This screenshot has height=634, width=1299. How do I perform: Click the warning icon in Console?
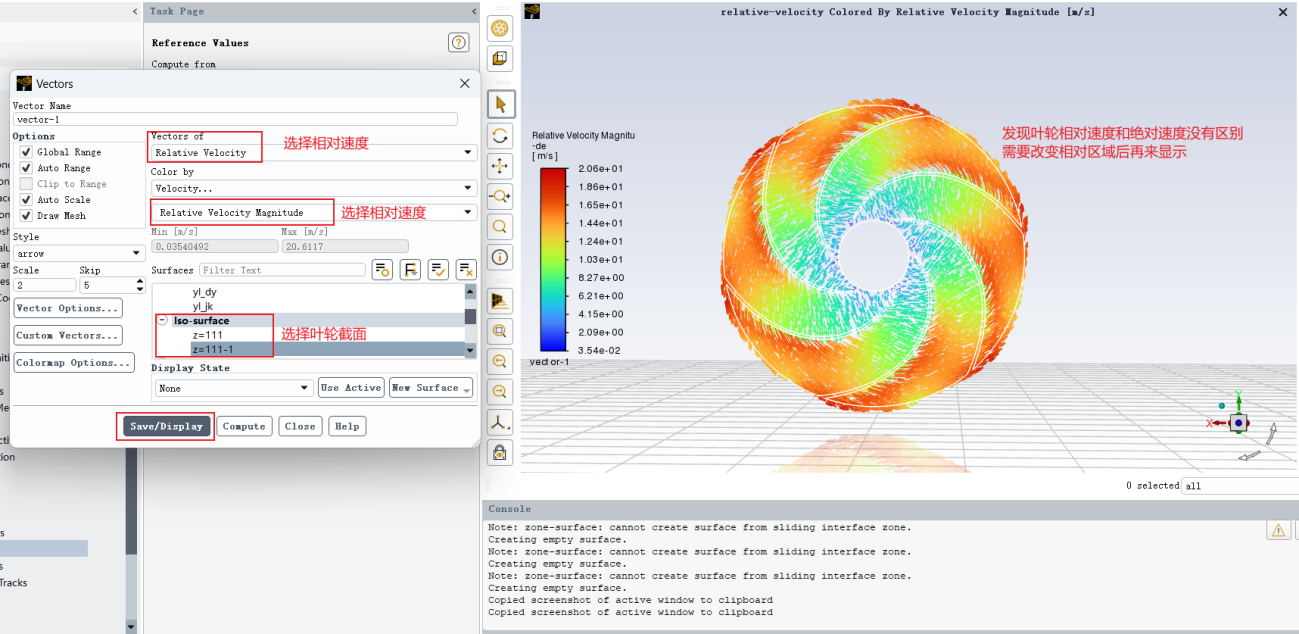(x=1279, y=531)
